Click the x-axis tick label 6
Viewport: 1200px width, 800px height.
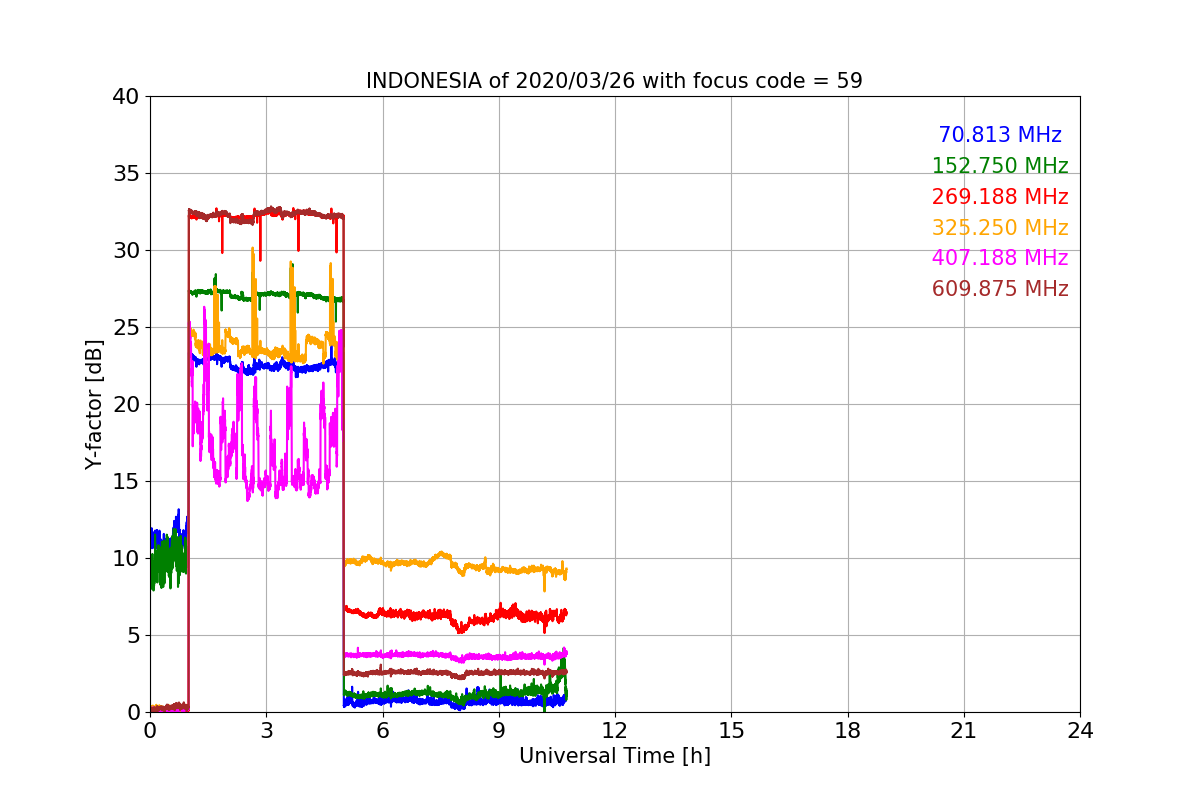383,731
